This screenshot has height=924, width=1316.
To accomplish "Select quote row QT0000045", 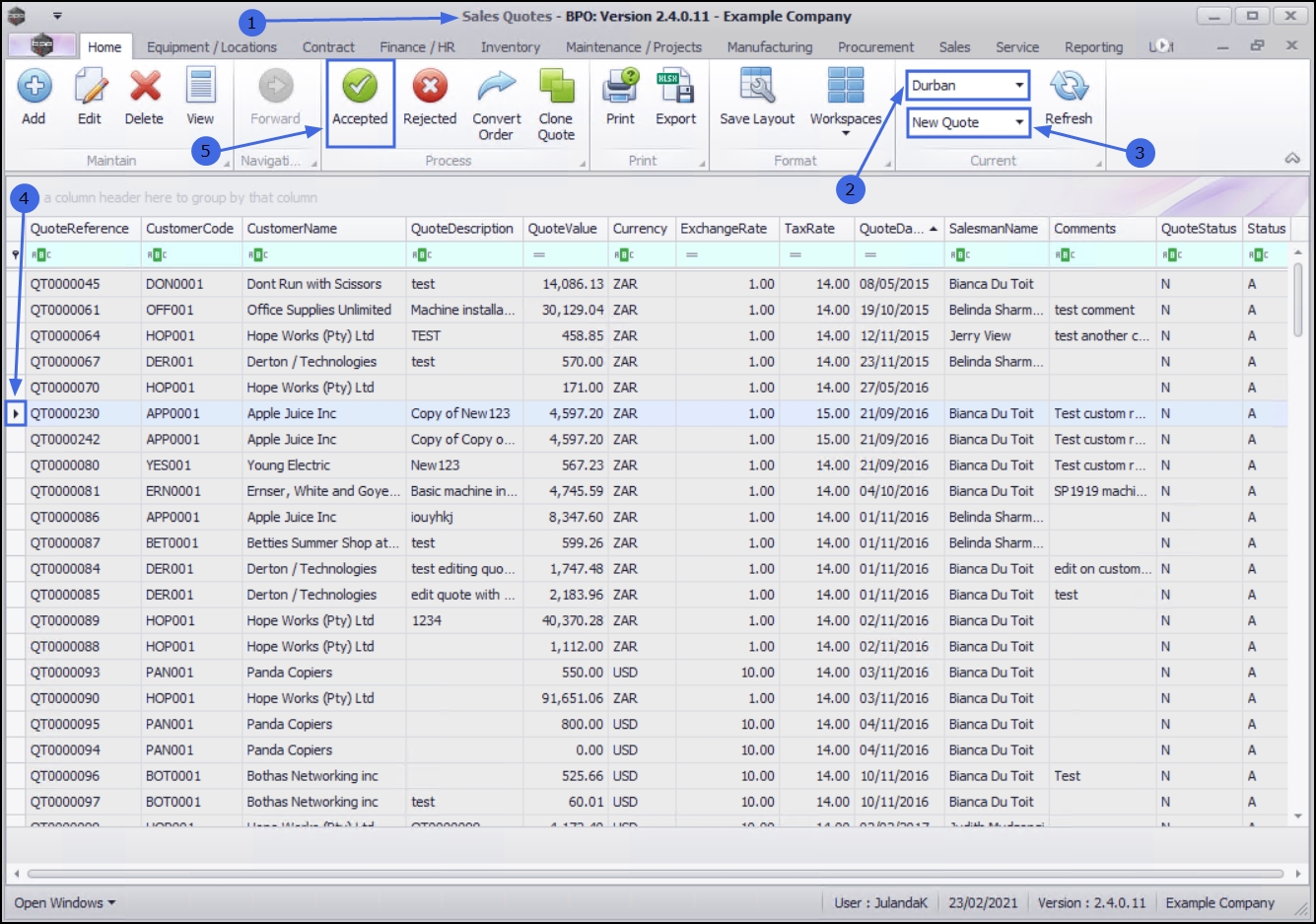I will click(x=647, y=283).
